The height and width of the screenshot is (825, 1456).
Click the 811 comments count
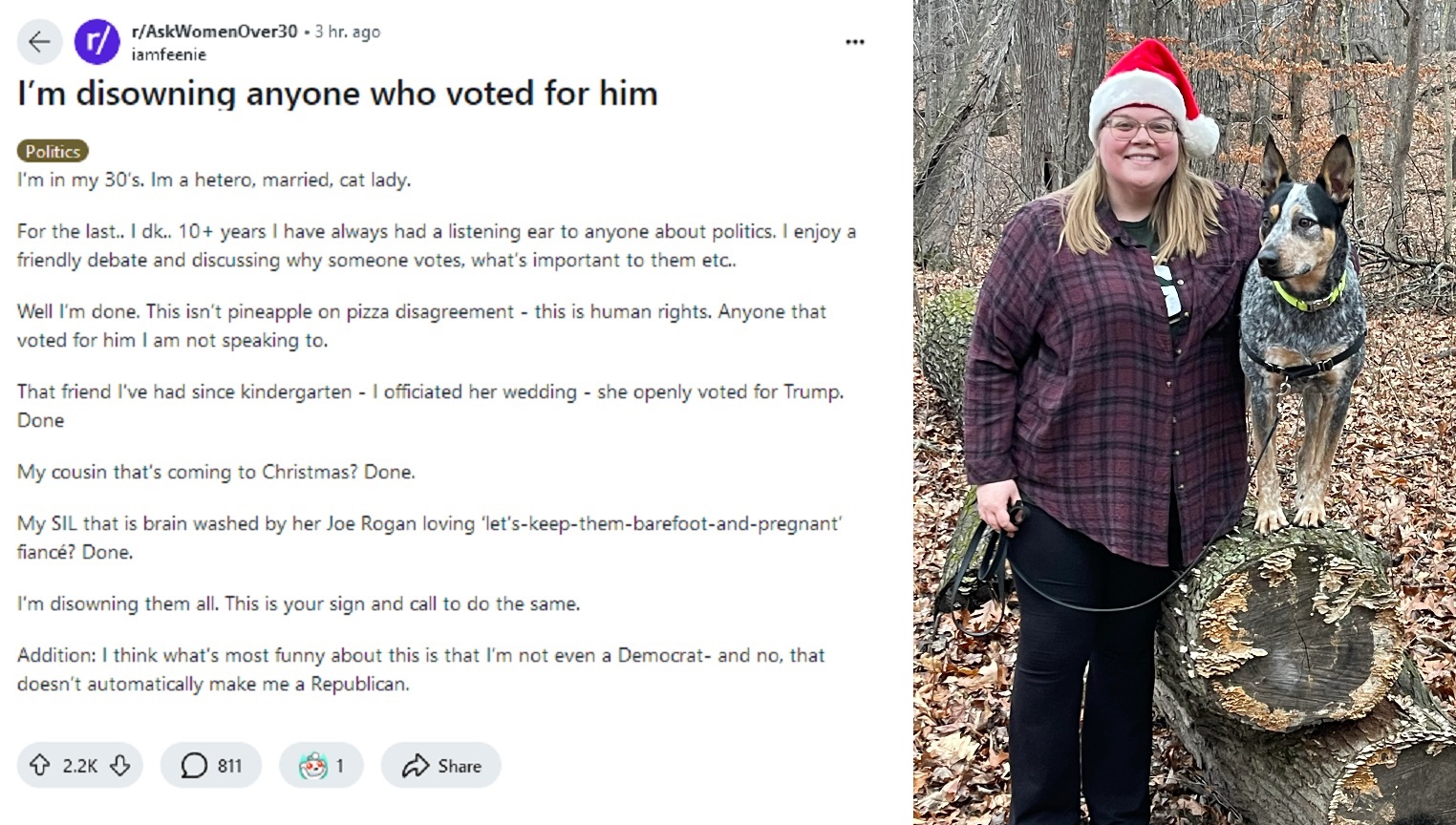pyautogui.click(x=229, y=766)
